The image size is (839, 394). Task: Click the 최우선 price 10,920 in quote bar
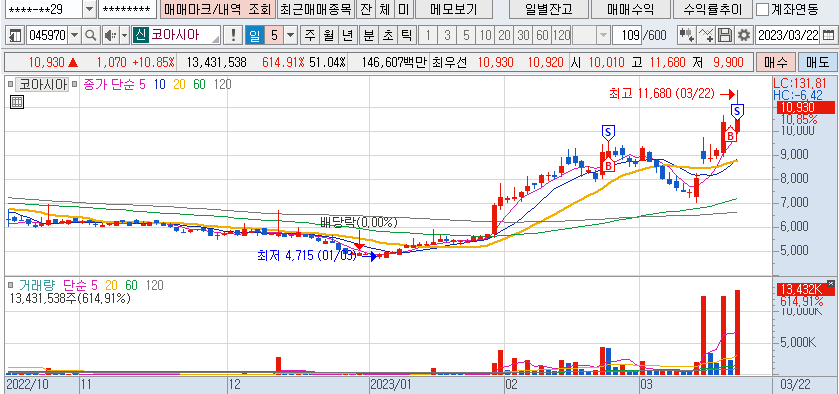pos(546,63)
